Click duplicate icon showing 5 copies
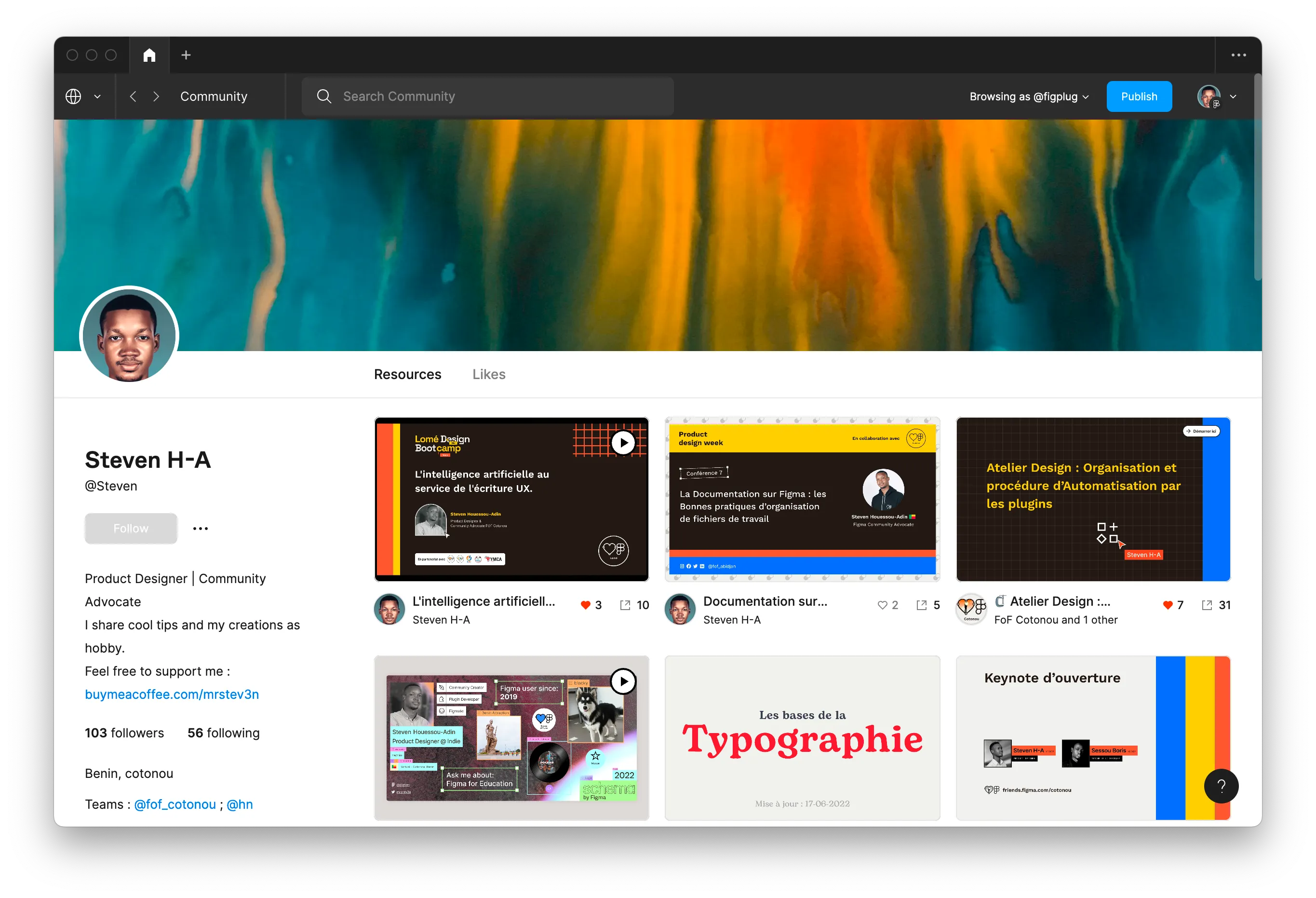1316x898 pixels. click(x=922, y=606)
